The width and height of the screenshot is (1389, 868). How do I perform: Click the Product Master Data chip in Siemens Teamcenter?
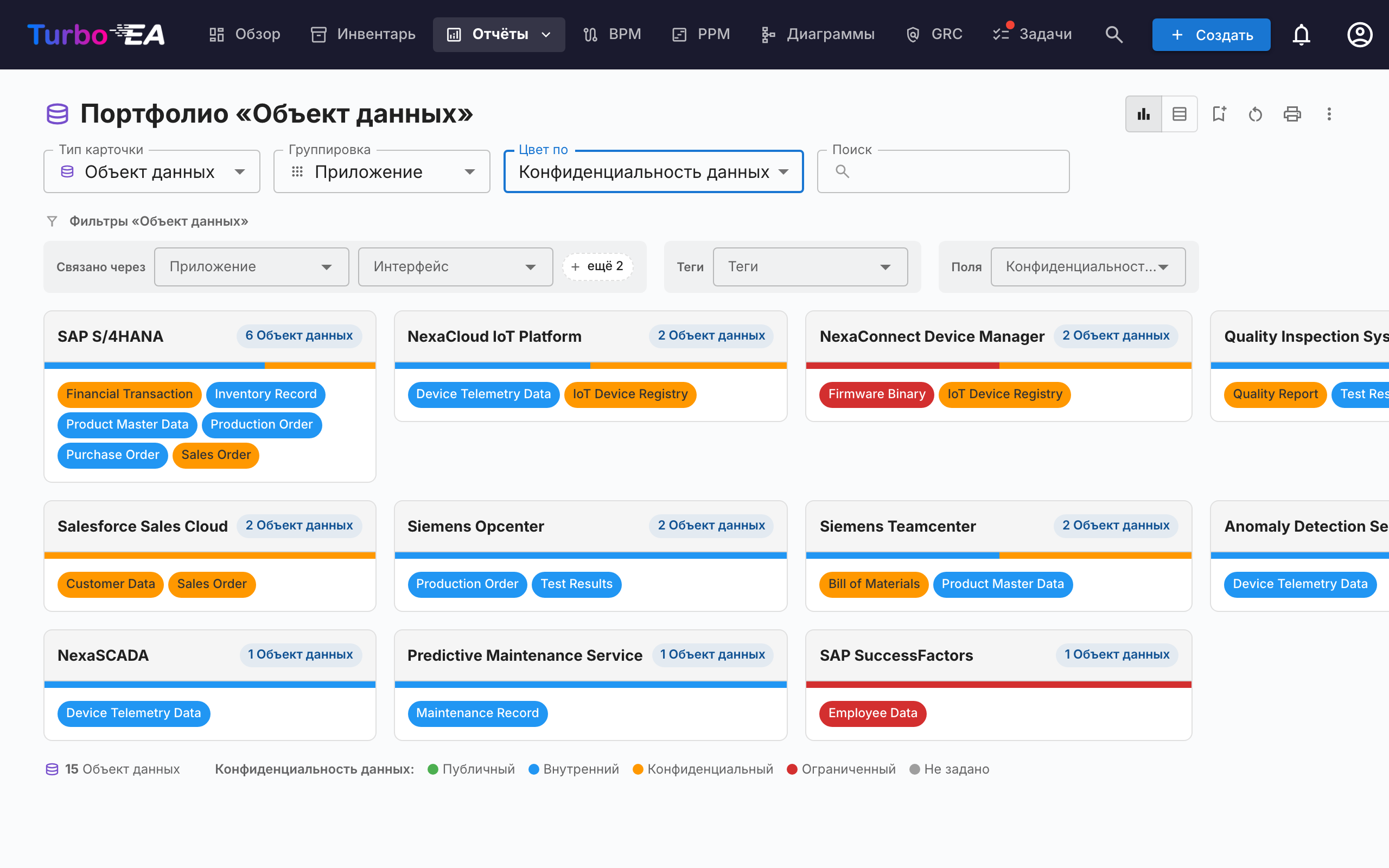pyautogui.click(x=1003, y=584)
